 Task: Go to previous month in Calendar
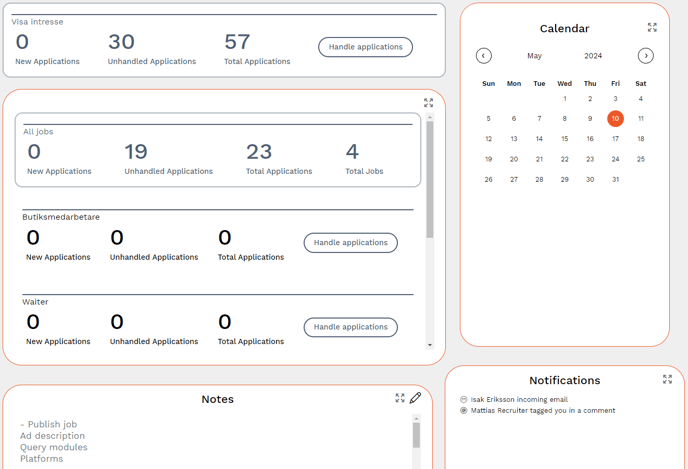(484, 56)
